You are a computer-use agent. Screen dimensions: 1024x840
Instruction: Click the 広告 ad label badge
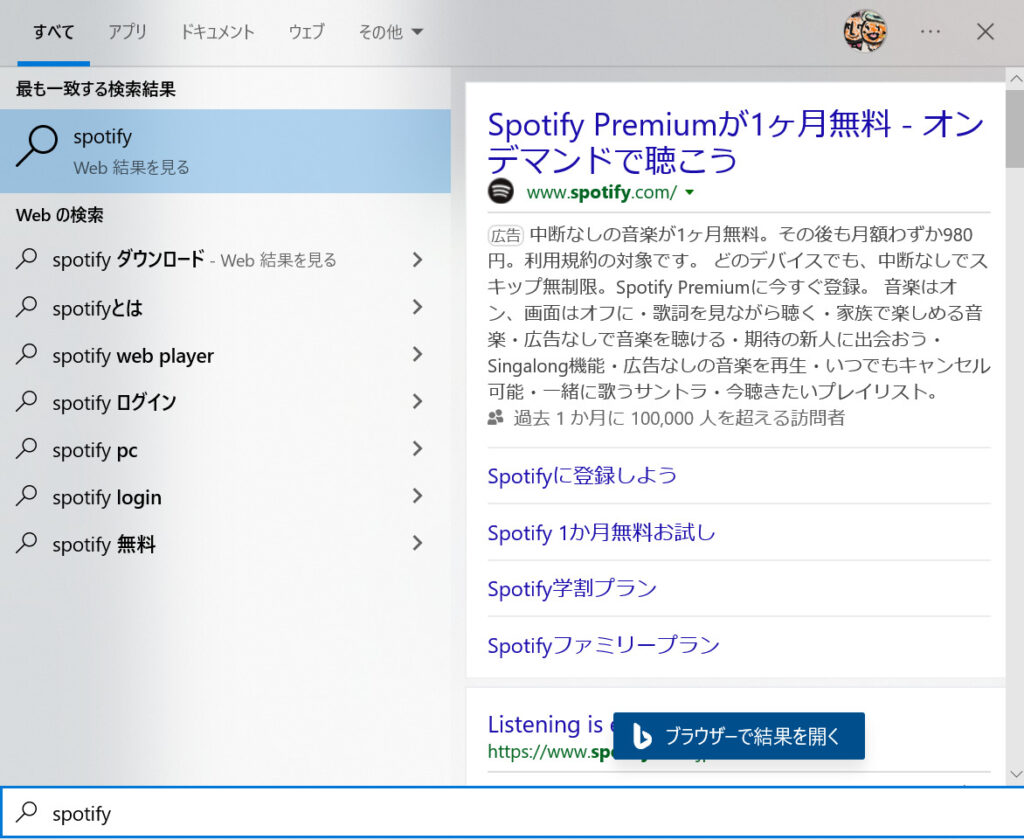[505, 234]
